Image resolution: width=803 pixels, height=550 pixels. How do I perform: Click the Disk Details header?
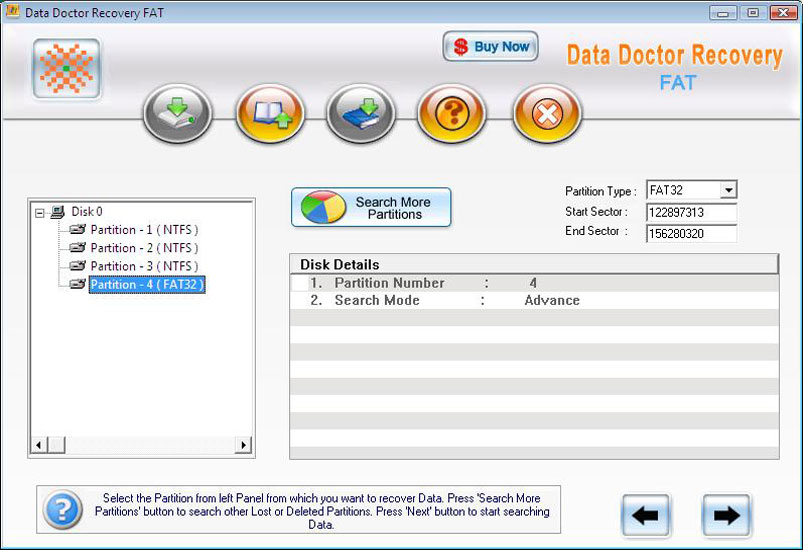point(534,264)
